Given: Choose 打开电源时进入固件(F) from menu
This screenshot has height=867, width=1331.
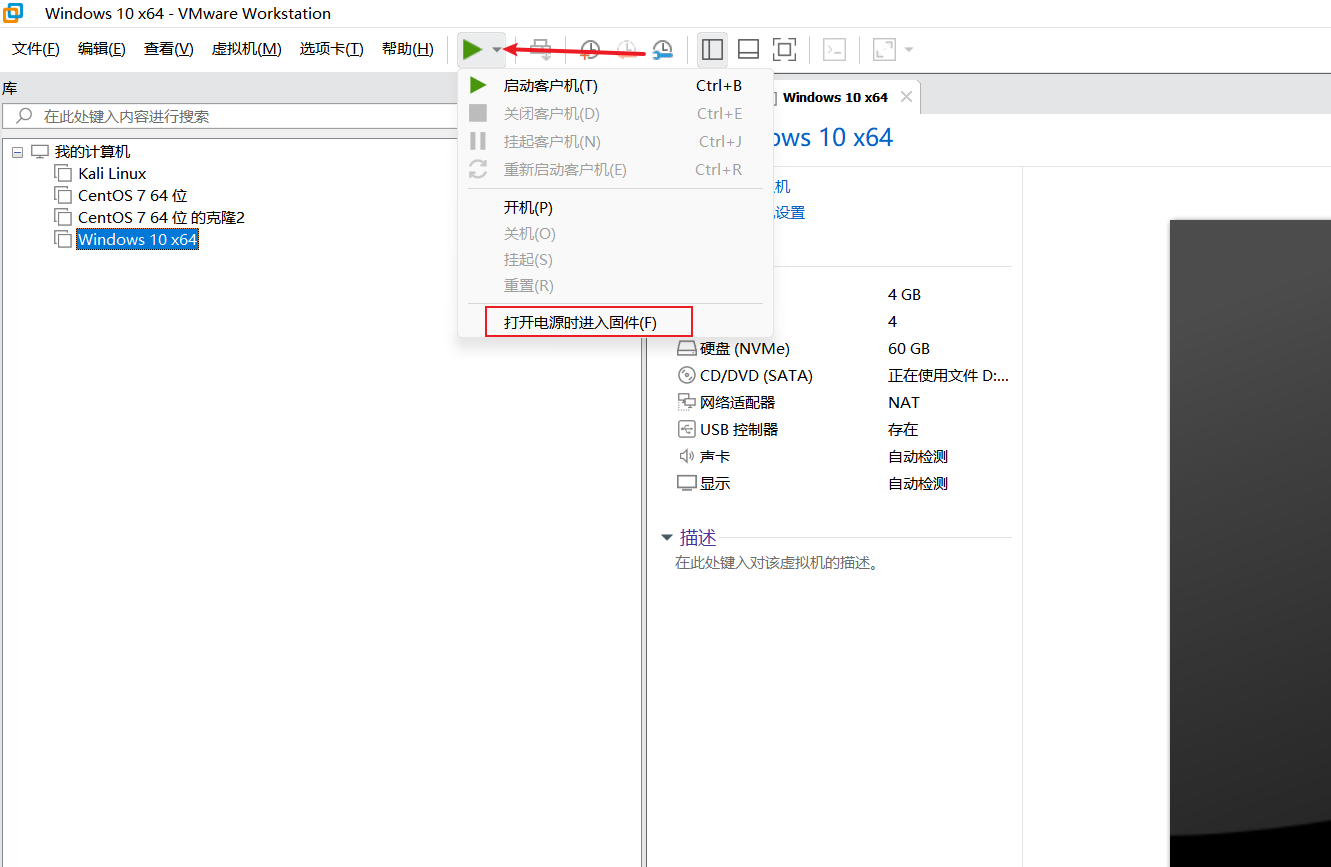Looking at the screenshot, I should point(580,322).
